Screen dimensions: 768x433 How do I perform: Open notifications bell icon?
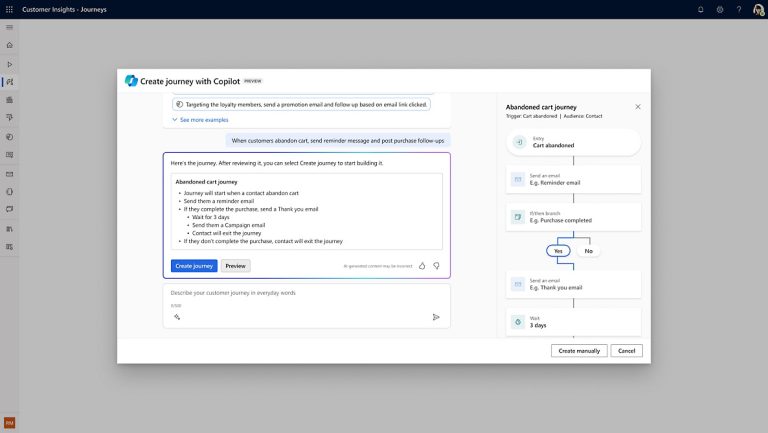coord(700,9)
